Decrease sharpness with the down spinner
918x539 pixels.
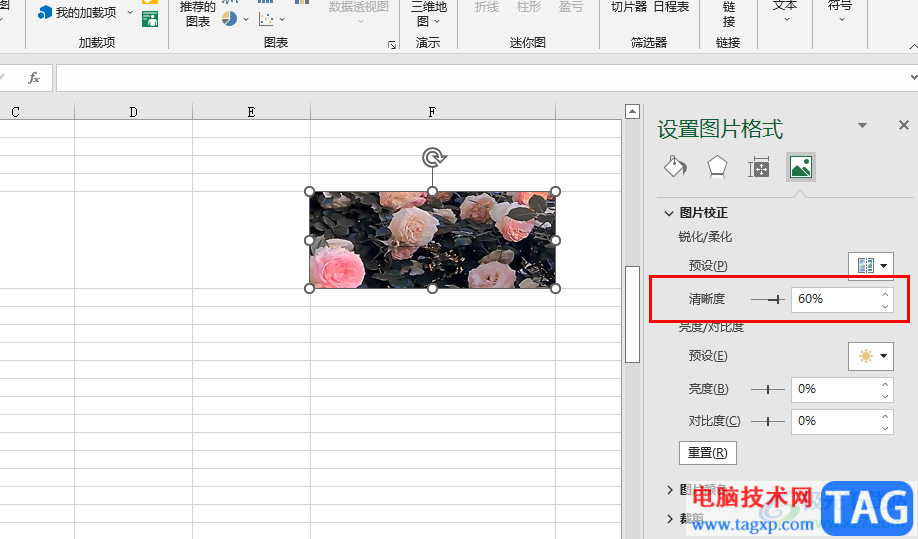click(x=885, y=306)
